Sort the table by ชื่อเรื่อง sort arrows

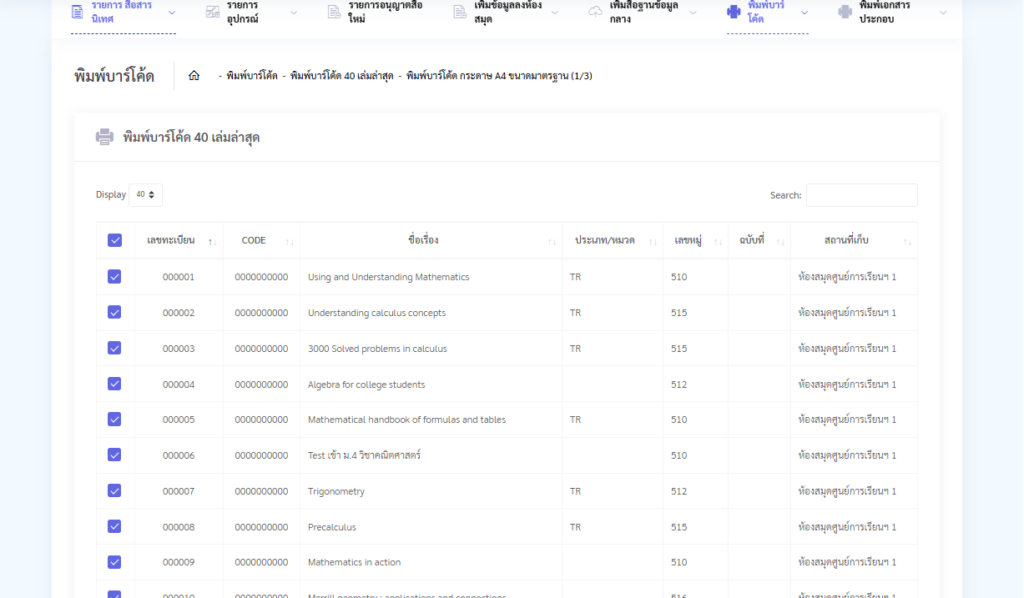(x=552, y=241)
